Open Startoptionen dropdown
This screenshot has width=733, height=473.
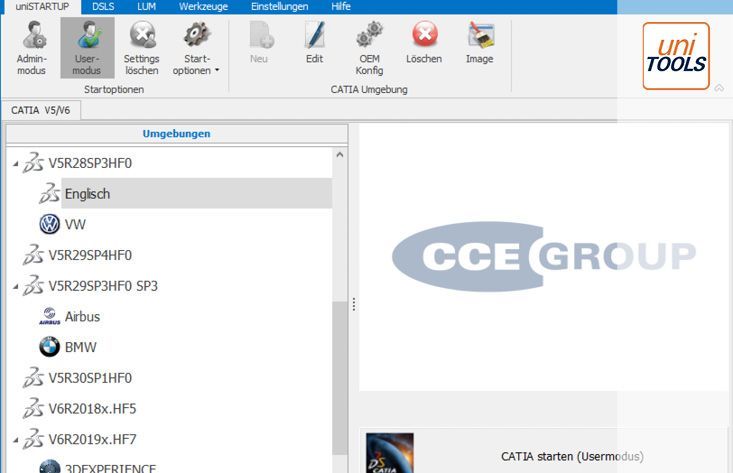(196, 48)
